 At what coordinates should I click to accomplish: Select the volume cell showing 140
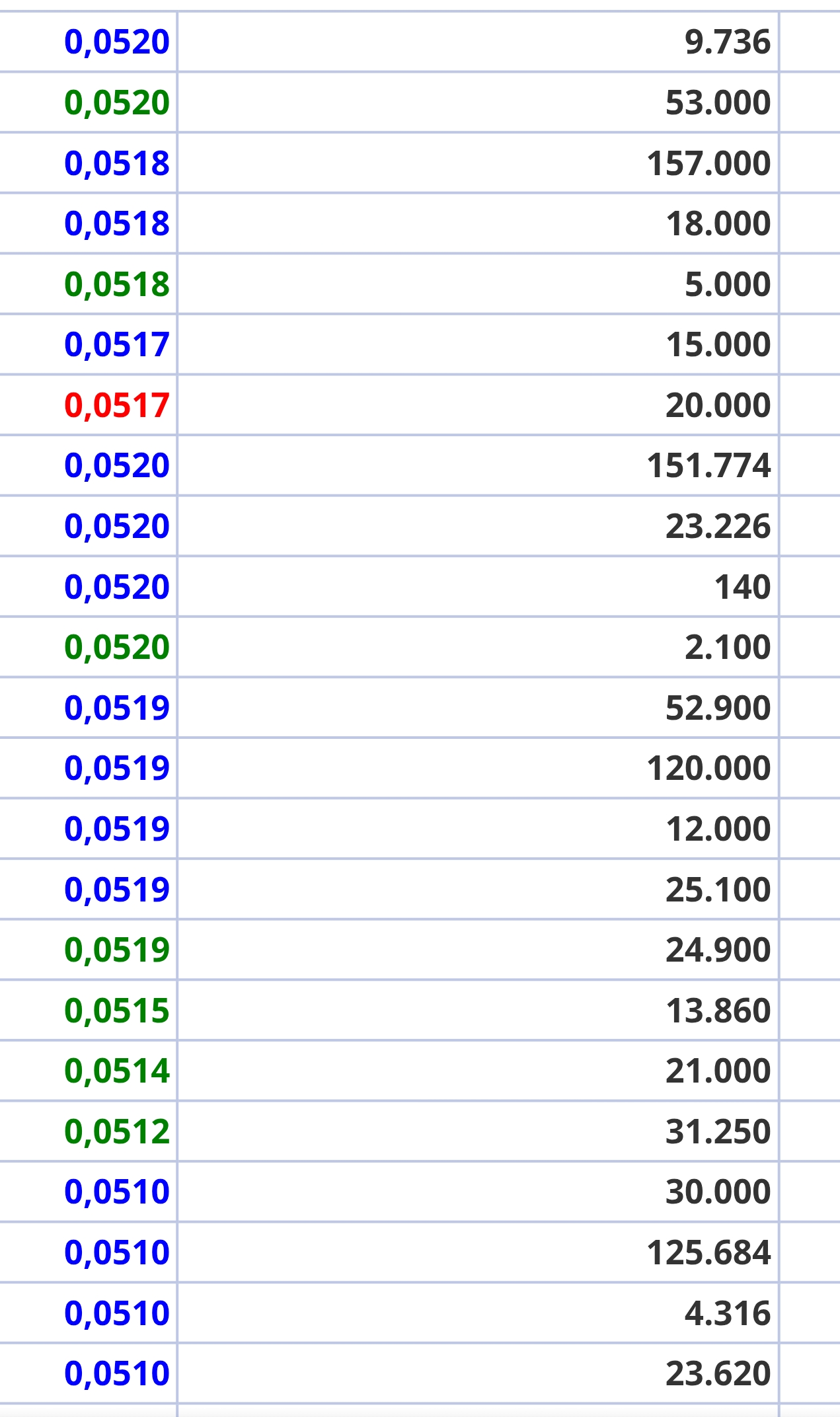click(742, 587)
